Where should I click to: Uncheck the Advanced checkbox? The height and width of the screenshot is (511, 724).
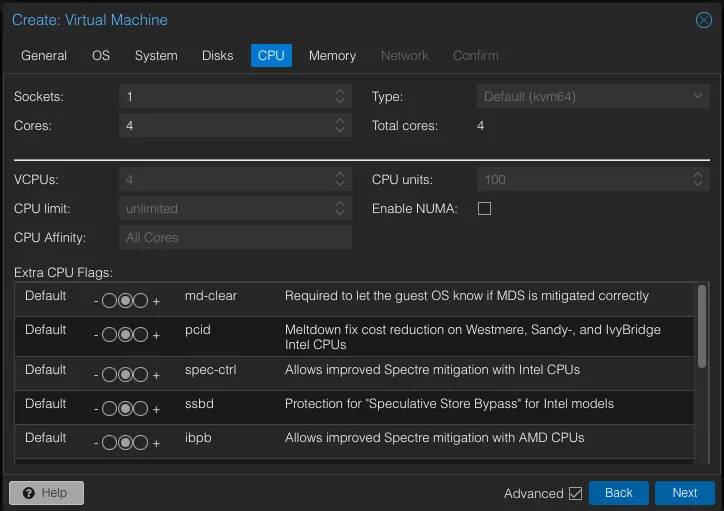(575, 493)
